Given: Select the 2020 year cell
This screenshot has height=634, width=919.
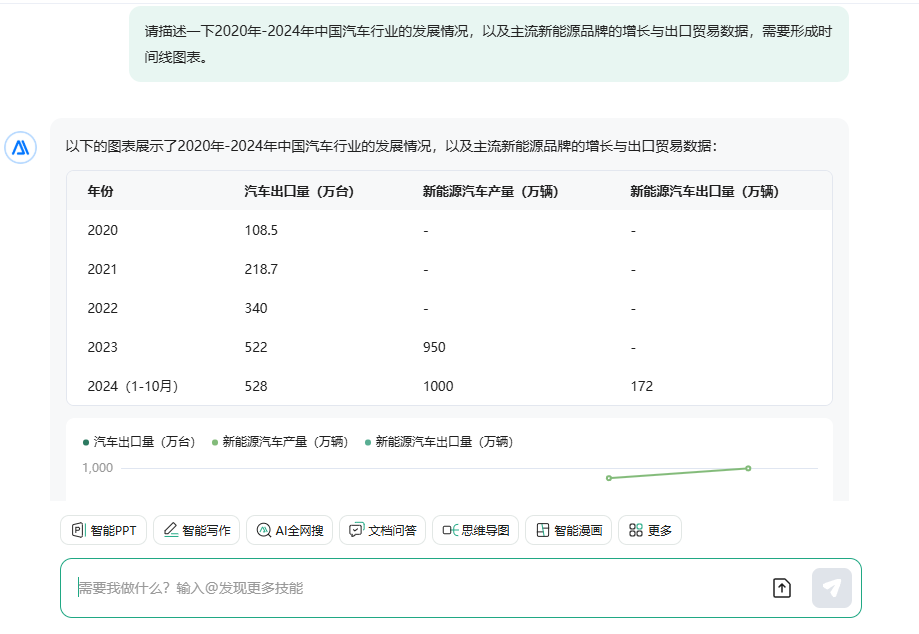Looking at the screenshot, I should click(103, 230).
